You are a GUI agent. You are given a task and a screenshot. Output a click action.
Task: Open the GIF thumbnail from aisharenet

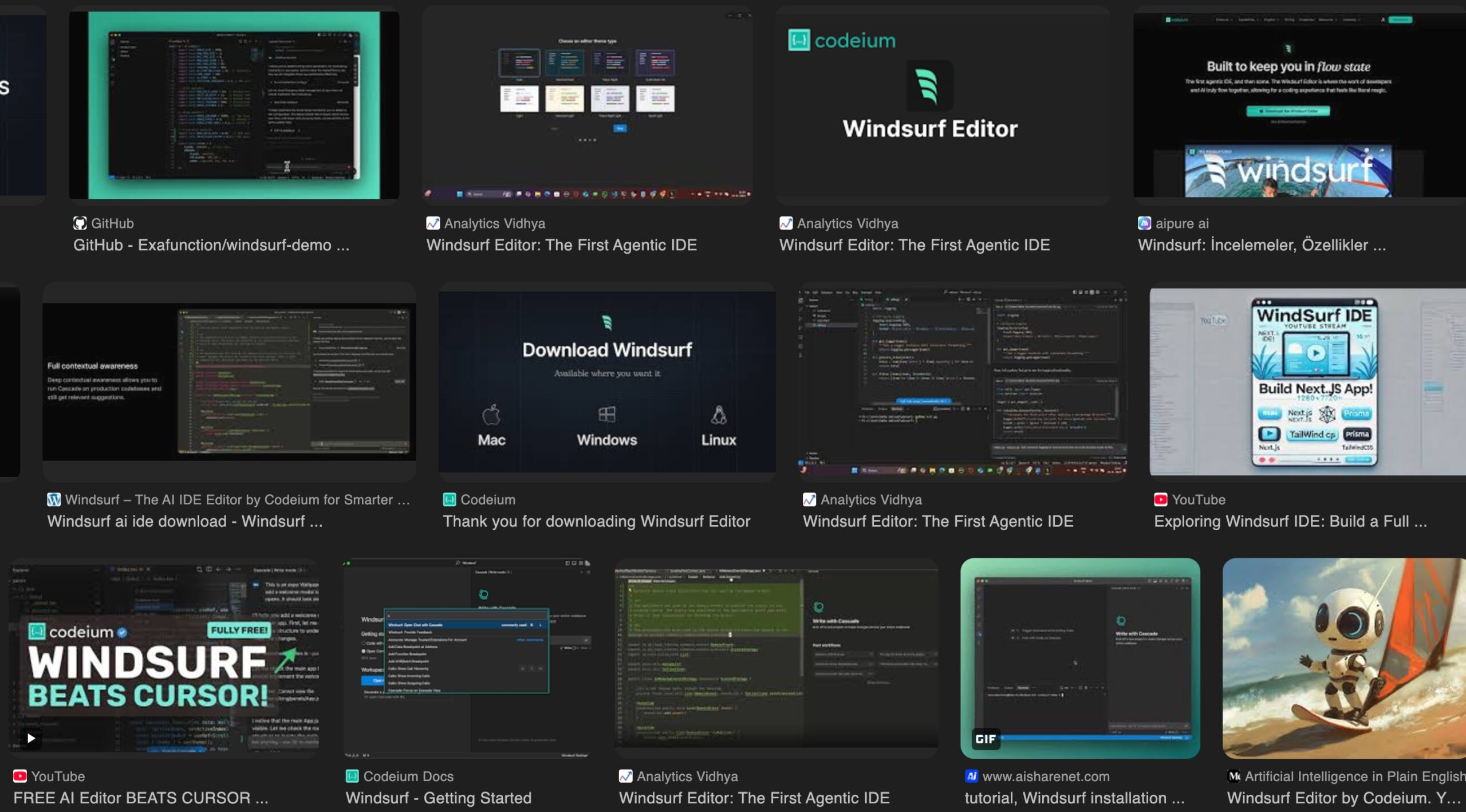tap(1080, 659)
